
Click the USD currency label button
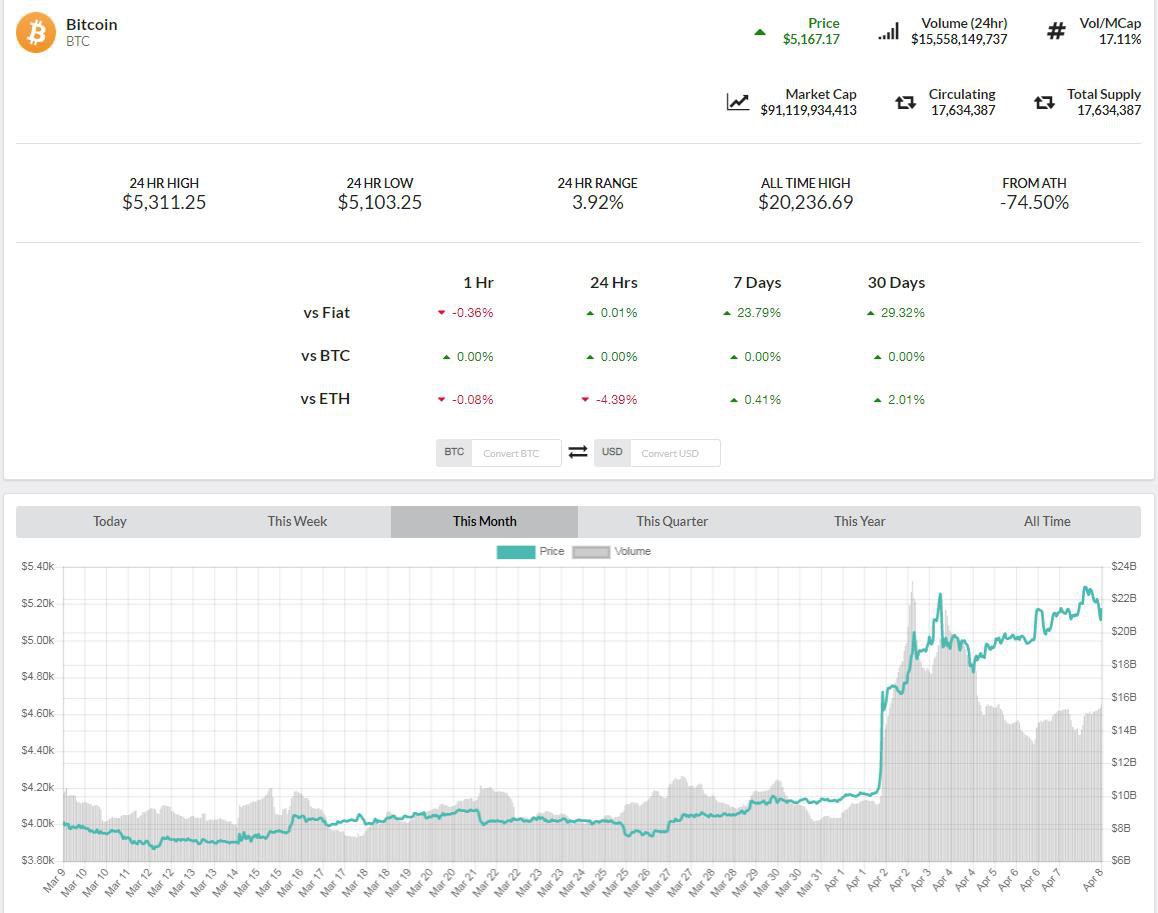click(612, 452)
